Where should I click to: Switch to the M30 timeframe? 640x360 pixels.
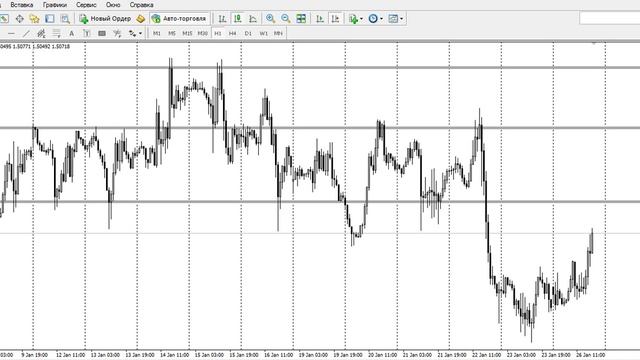[x=202, y=33]
